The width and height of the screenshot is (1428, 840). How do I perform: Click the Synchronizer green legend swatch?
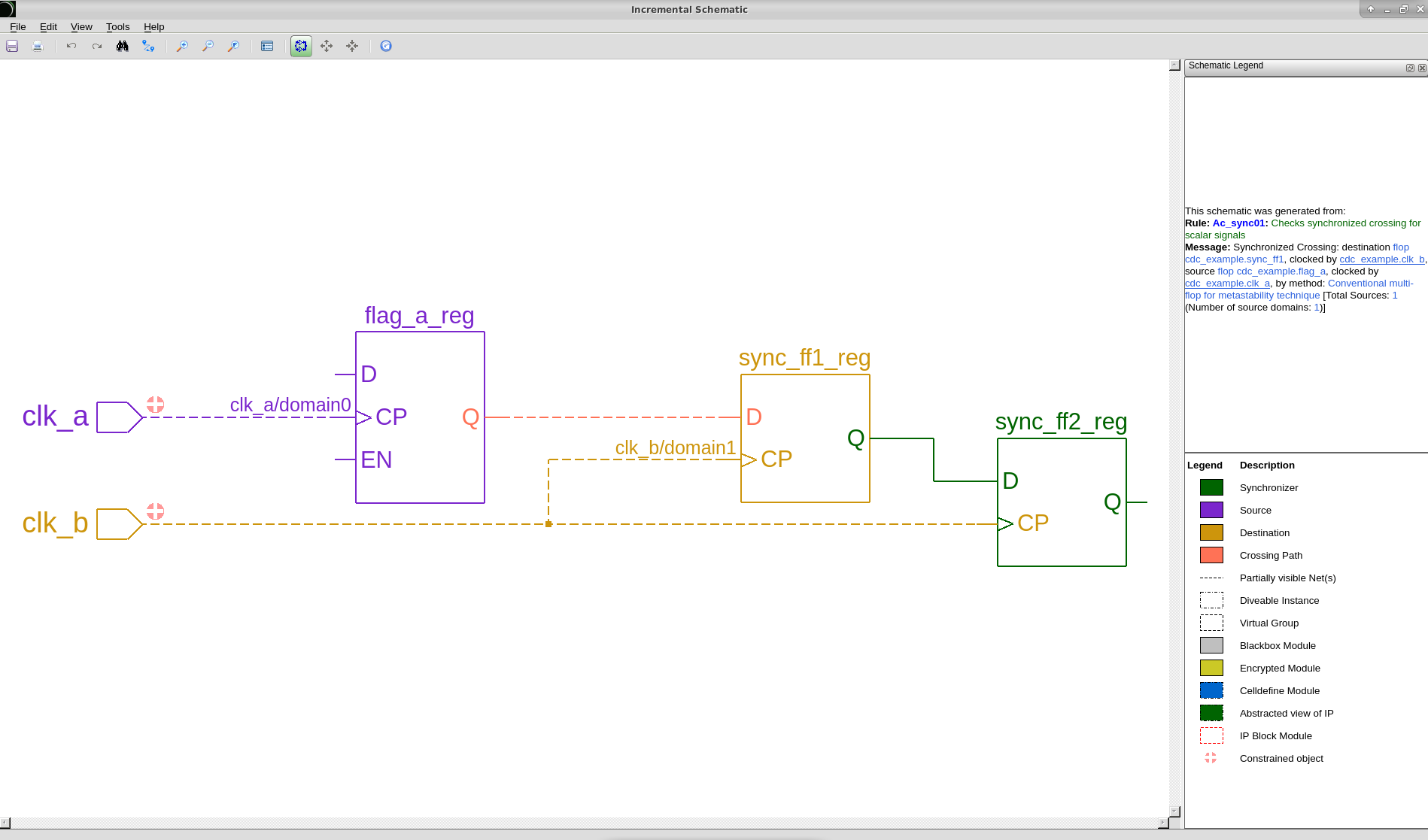[1211, 487]
